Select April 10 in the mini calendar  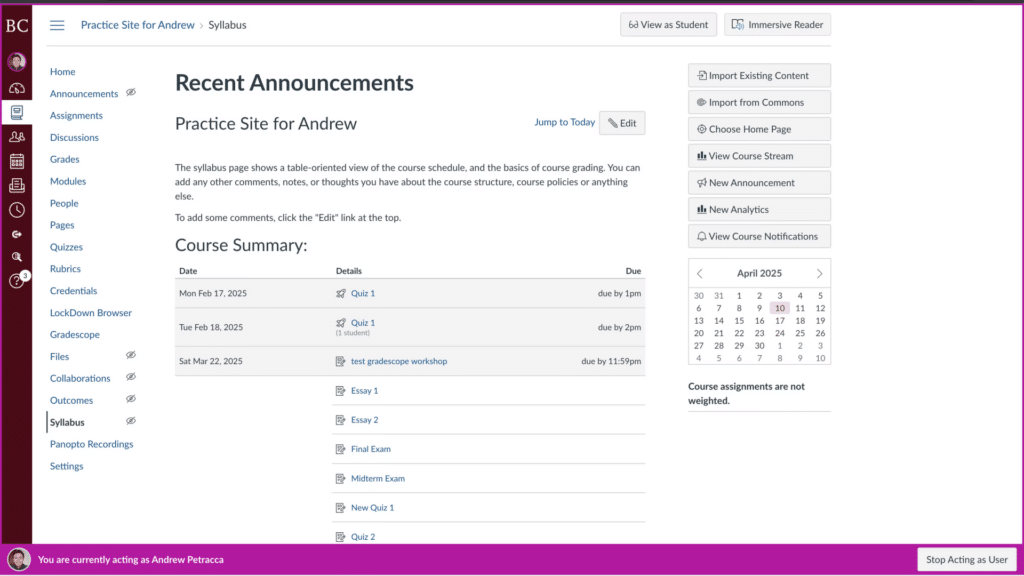pos(780,308)
